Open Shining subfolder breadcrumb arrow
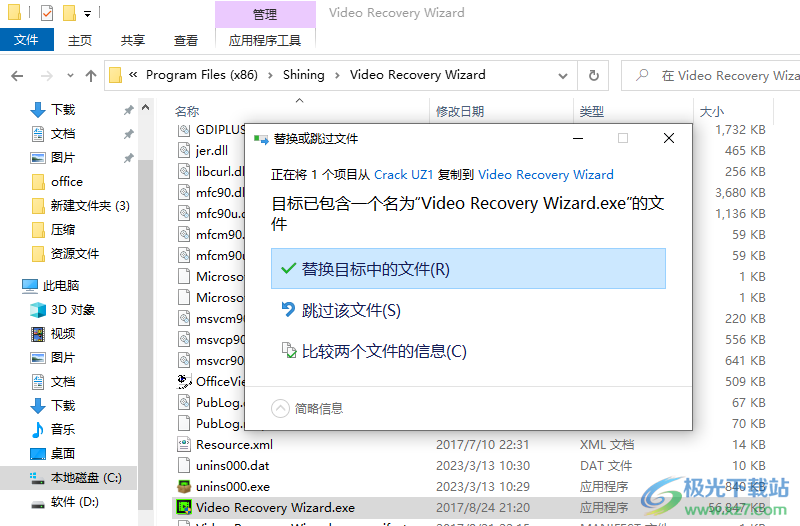800x526 pixels. 337,76
